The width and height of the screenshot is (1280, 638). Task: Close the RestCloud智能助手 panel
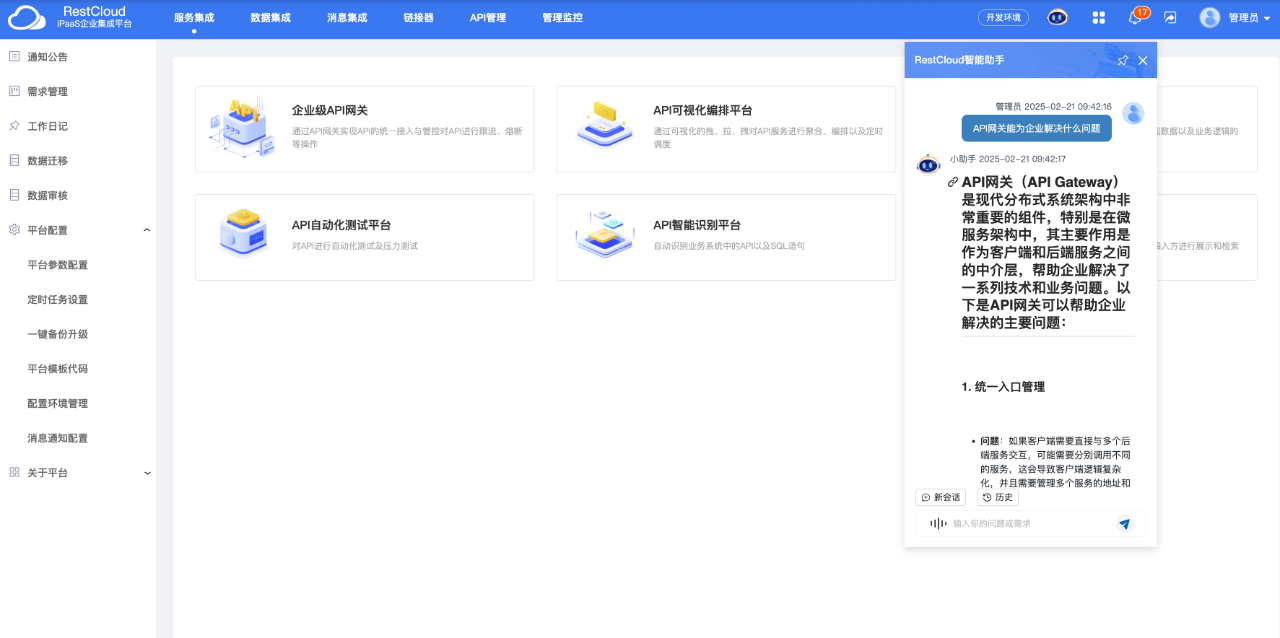click(x=1143, y=60)
